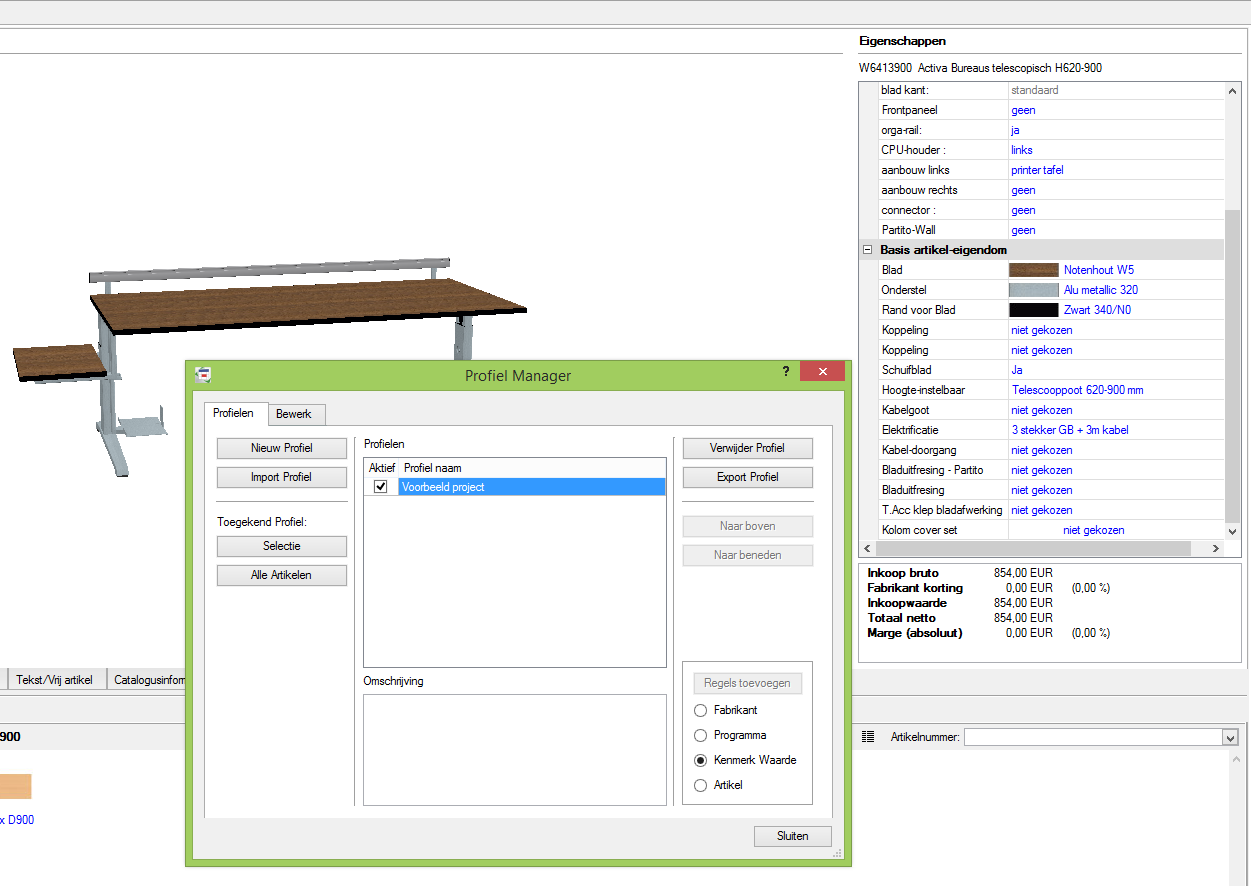1251x886 pixels.
Task: Click the Profiel Manager title bar icon
Action: [203, 374]
